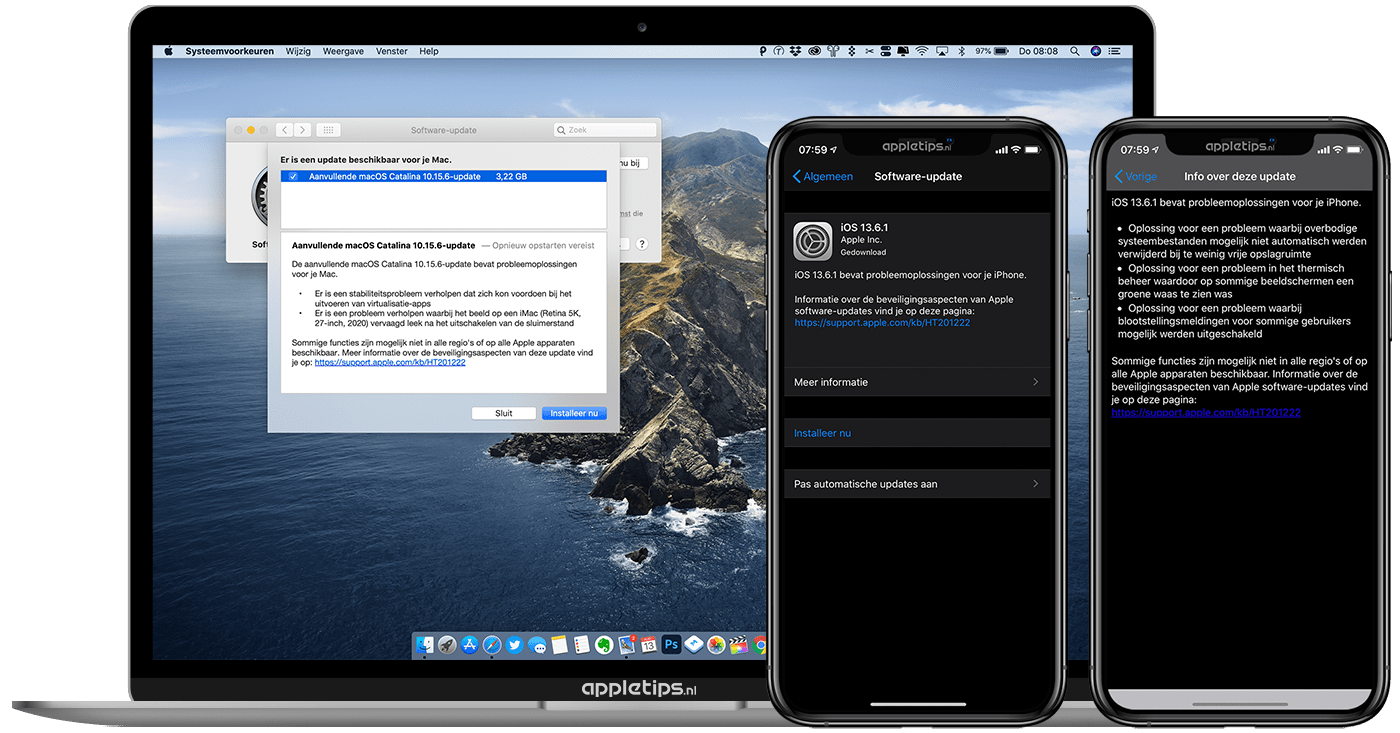The image size is (1400, 733).
Task: Launch Photoshop from the dock
Action: (671, 644)
